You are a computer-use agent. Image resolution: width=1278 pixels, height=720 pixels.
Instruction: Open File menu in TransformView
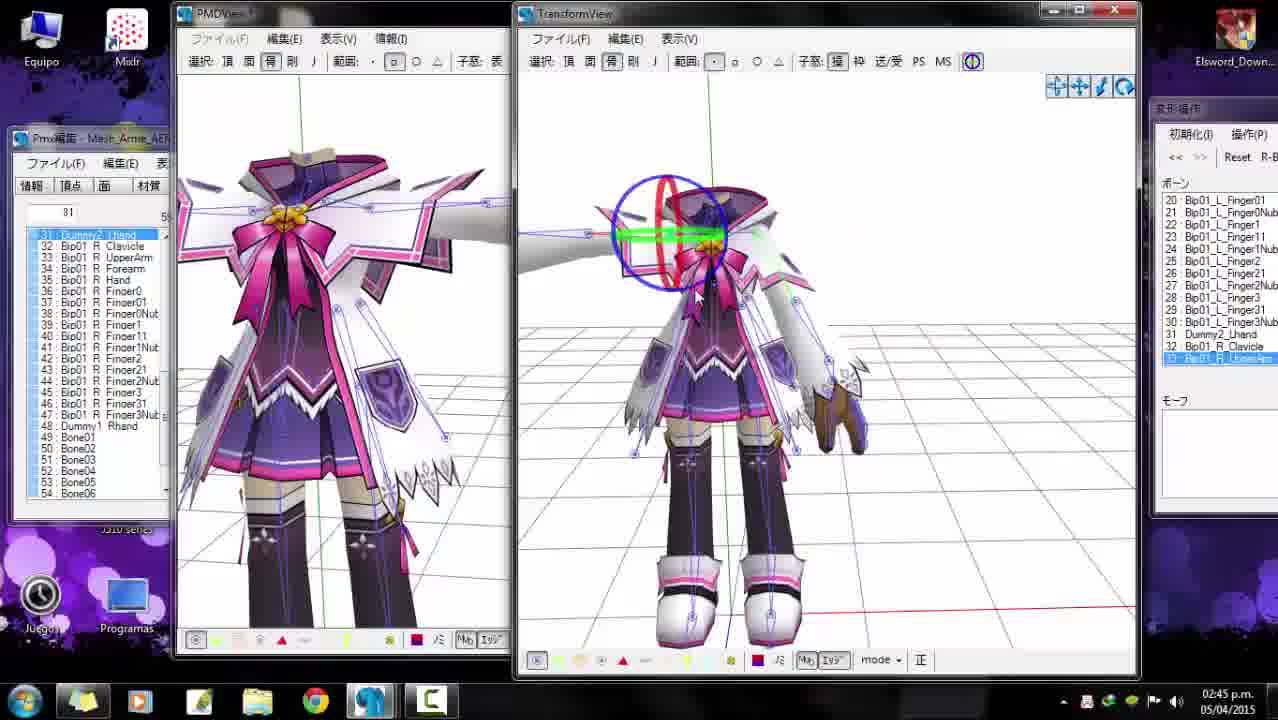[x=560, y=39]
